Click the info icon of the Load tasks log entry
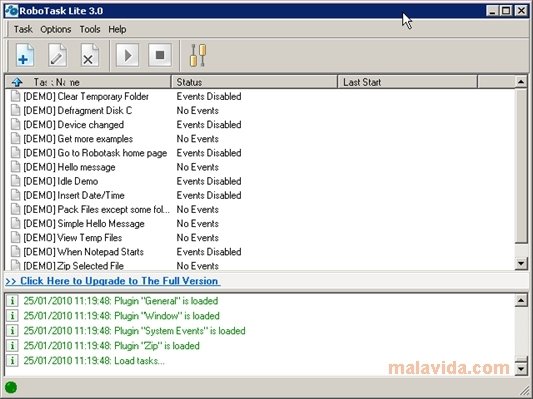The height and width of the screenshot is (399, 533). pyautogui.click(x=12, y=361)
